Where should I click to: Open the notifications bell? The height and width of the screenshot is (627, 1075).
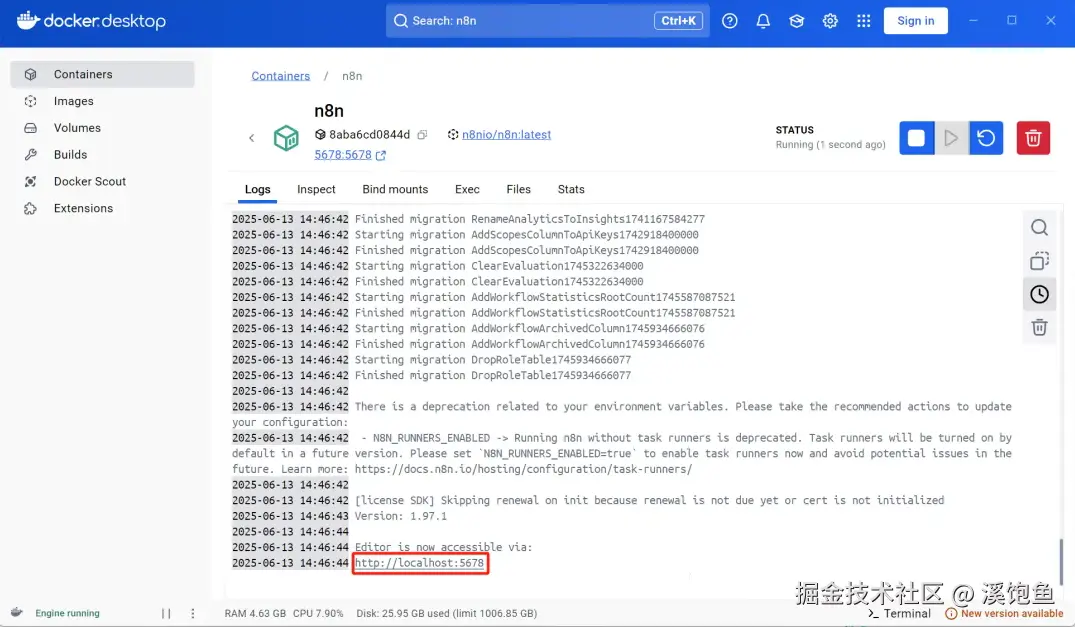[763, 21]
